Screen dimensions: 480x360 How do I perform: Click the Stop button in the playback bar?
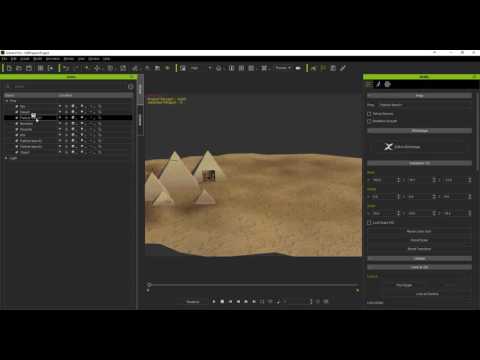click(x=222, y=301)
